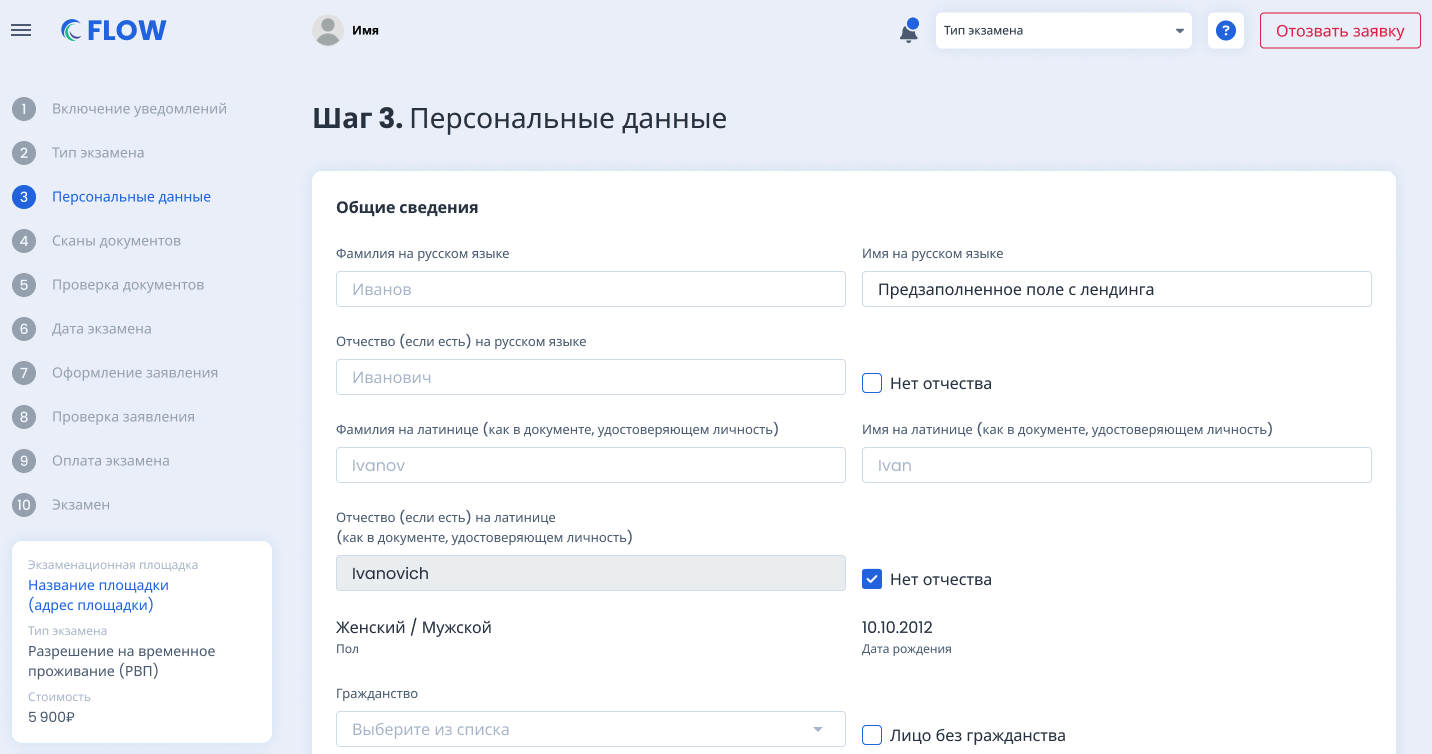Click the blue question mark help icon
The image size is (1432, 754).
click(x=1225, y=30)
